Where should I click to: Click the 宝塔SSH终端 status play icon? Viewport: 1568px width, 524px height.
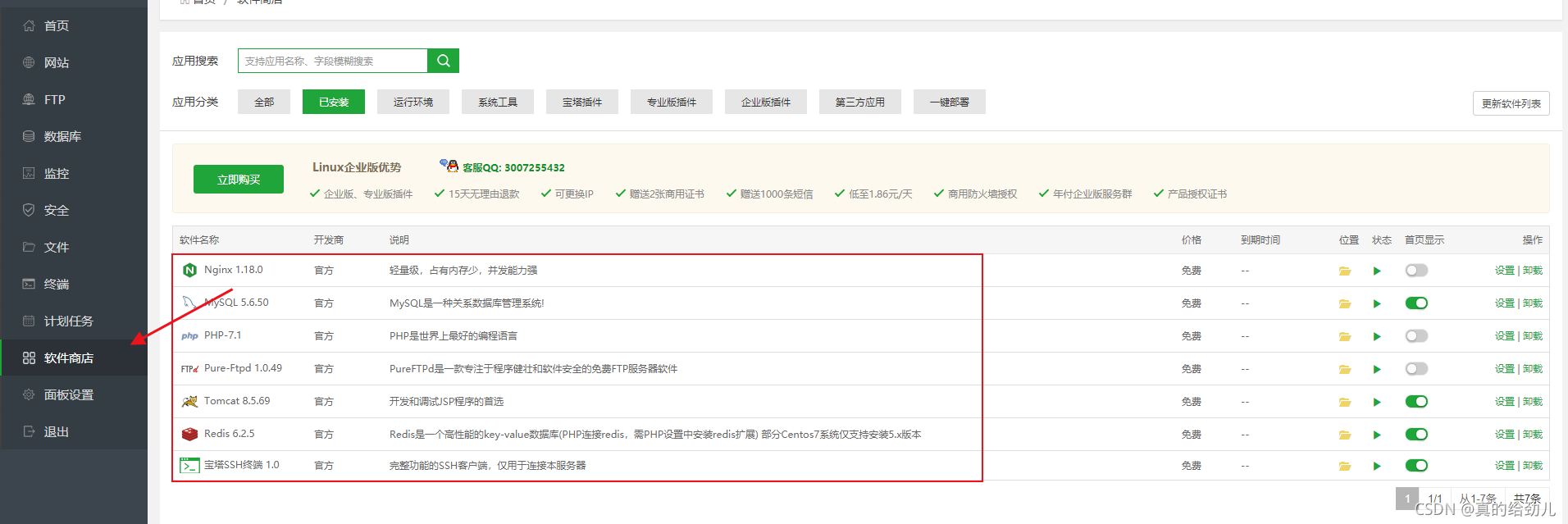tap(1377, 466)
